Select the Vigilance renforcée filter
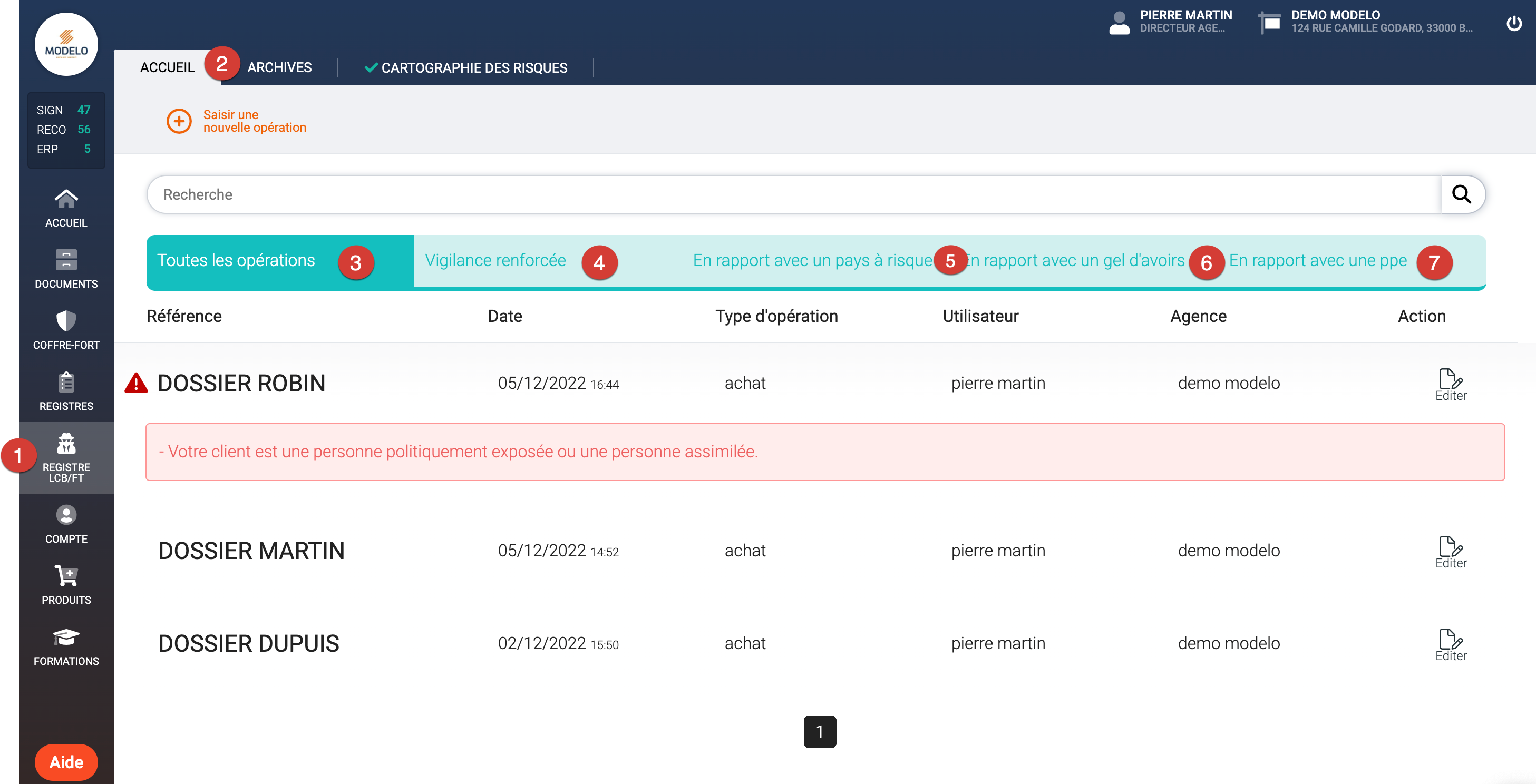 (x=495, y=260)
